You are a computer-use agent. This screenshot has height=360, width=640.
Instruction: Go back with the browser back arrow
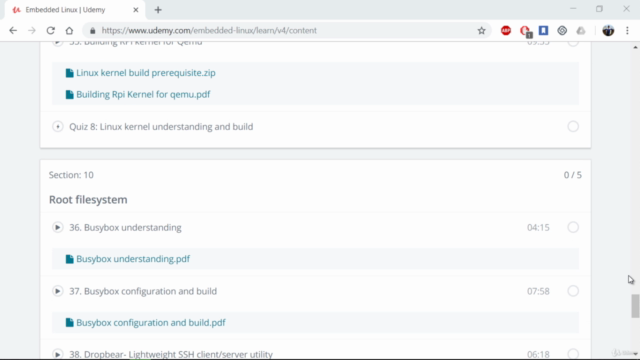pyautogui.click(x=13, y=31)
